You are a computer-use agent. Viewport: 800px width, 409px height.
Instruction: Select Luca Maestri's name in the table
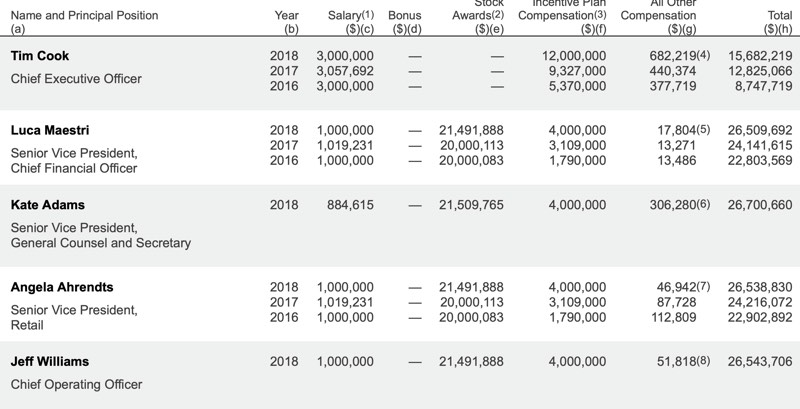pos(49,130)
